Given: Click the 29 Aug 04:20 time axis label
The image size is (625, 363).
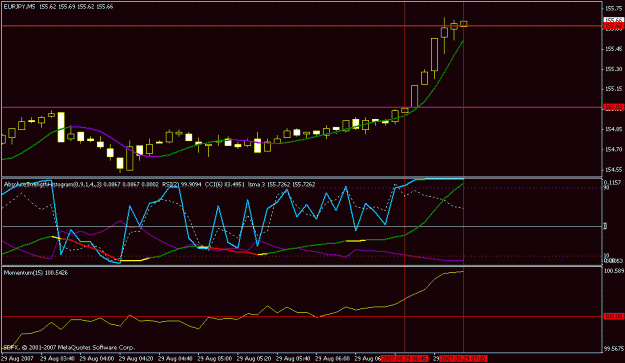Looking at the screenshot, I should pyautogui.click(x=136, y=359).
